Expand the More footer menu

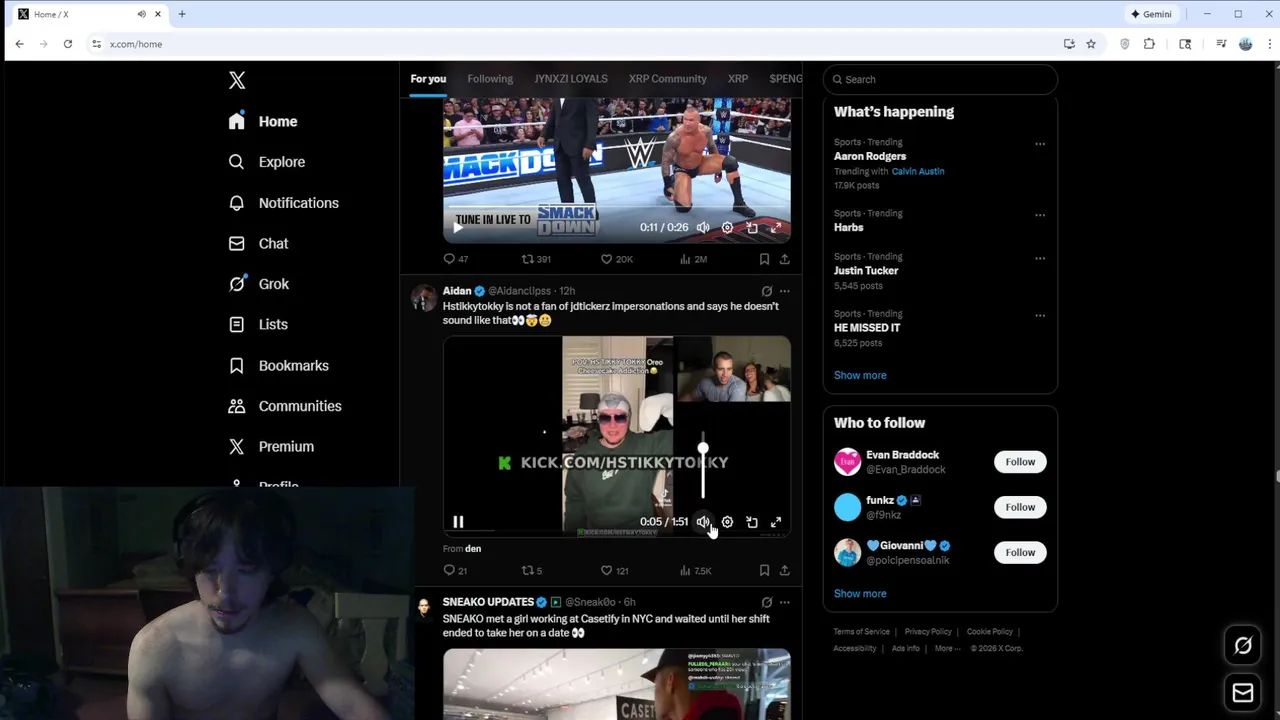pos(947,648)
